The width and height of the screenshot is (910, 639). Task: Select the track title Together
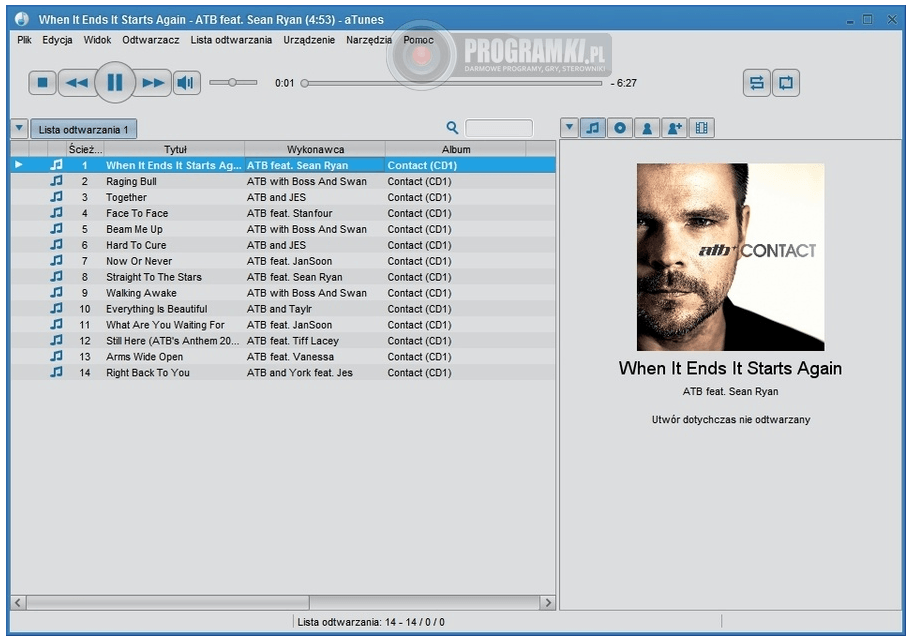(x=126, y=197)
